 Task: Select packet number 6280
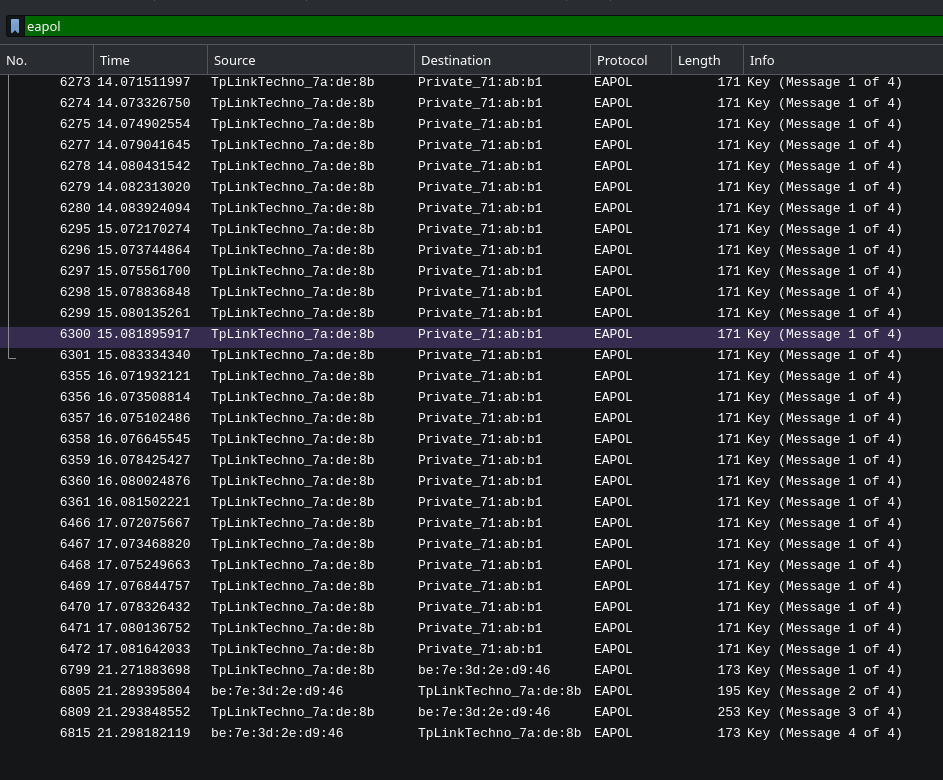click(400, 208)
